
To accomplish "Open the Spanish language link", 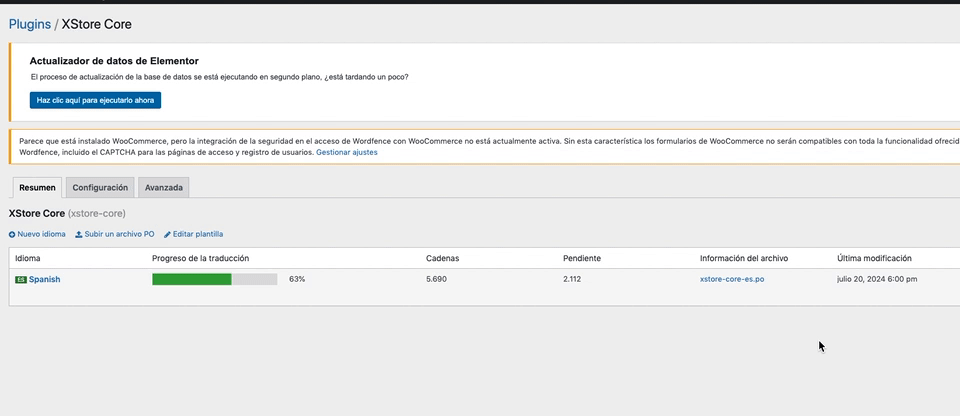I will click(x=44, y=280).
